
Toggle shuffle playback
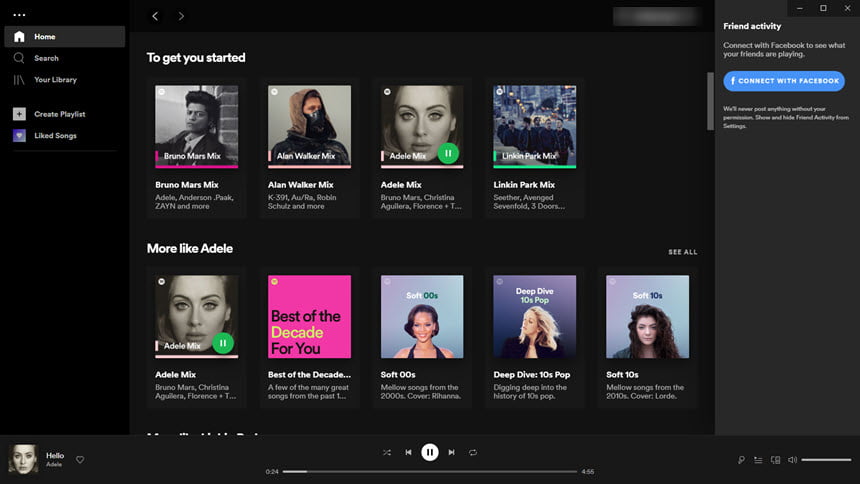coord(387,453)
